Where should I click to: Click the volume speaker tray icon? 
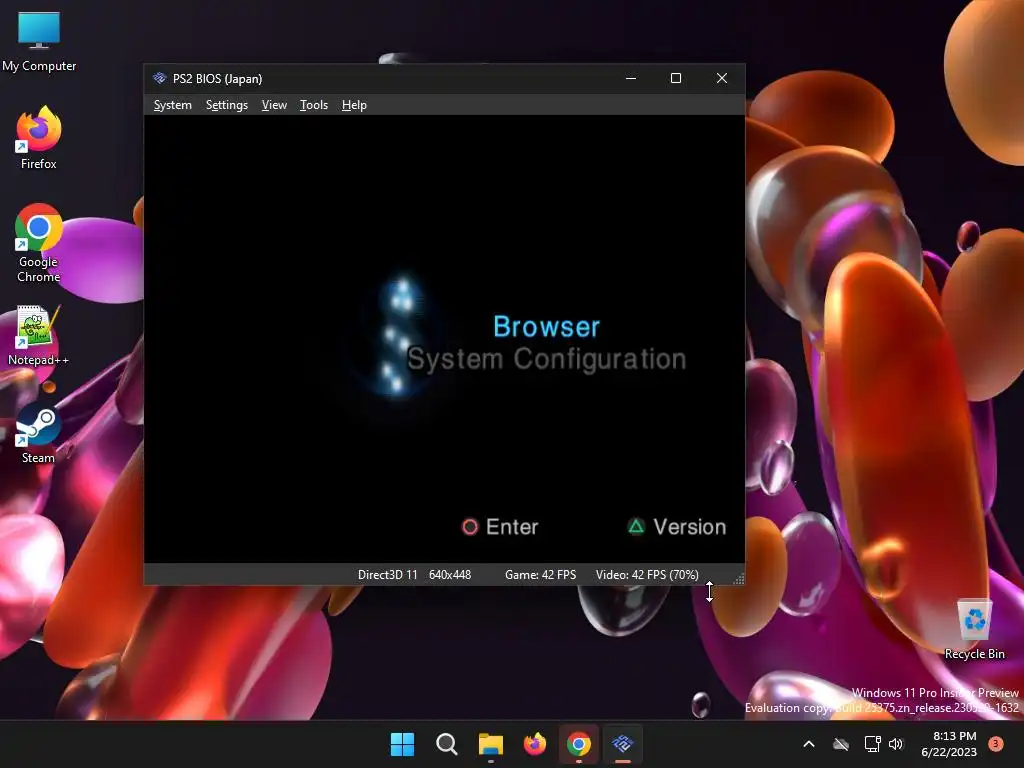[x=895, y=744]
